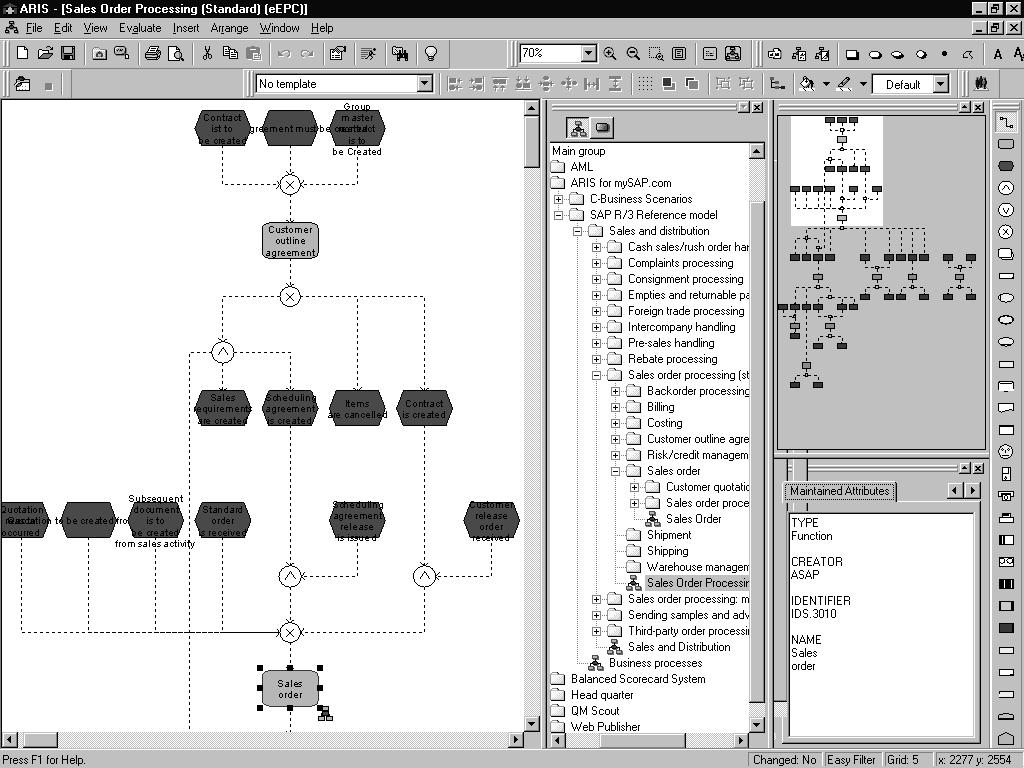The image size is (1024, 768).
Task: Click the Easy Filter status bar entry
Action: pyautogui.click(x=851, y=760)
